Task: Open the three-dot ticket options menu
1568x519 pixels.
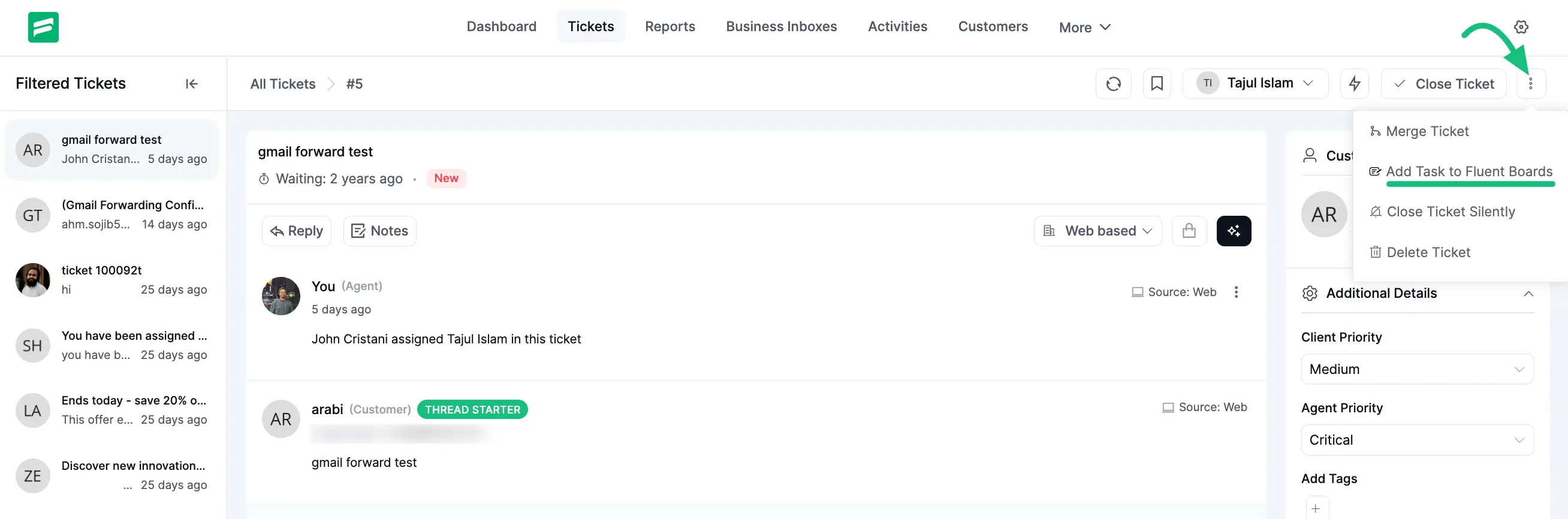Action: click(1530, 84)
